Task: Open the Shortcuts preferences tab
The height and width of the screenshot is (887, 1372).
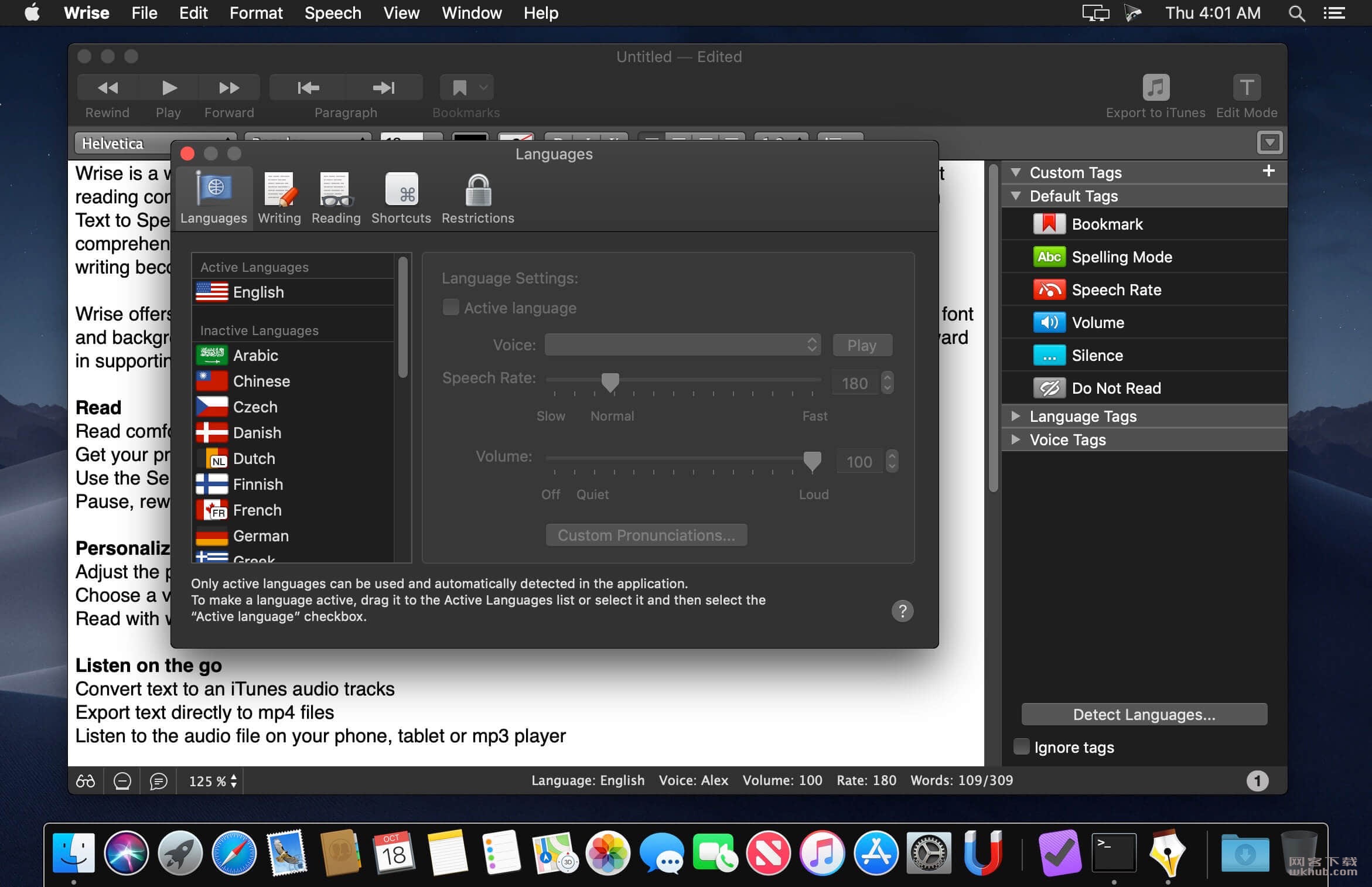Action: click(401, 198)
